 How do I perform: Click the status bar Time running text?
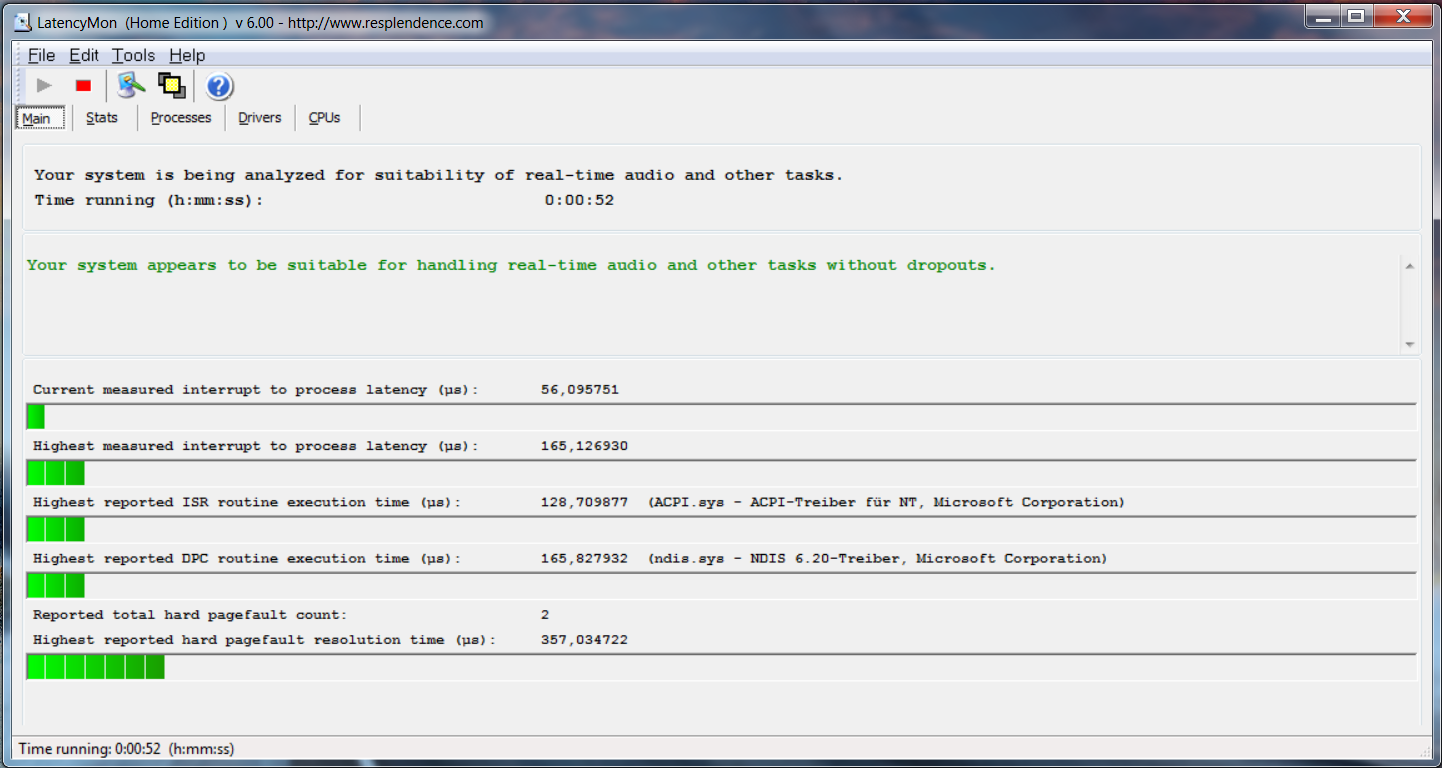(x=126, y=749)
